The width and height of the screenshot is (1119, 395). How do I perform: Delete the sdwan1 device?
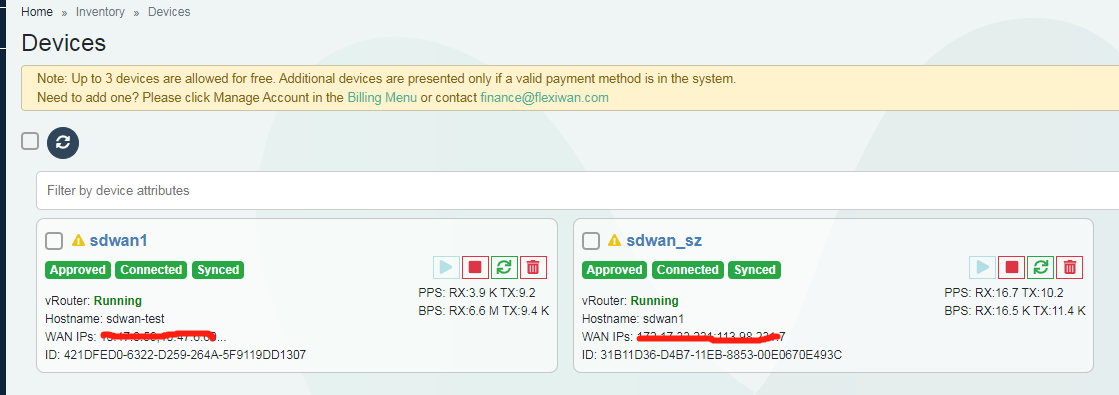point(533,267)
